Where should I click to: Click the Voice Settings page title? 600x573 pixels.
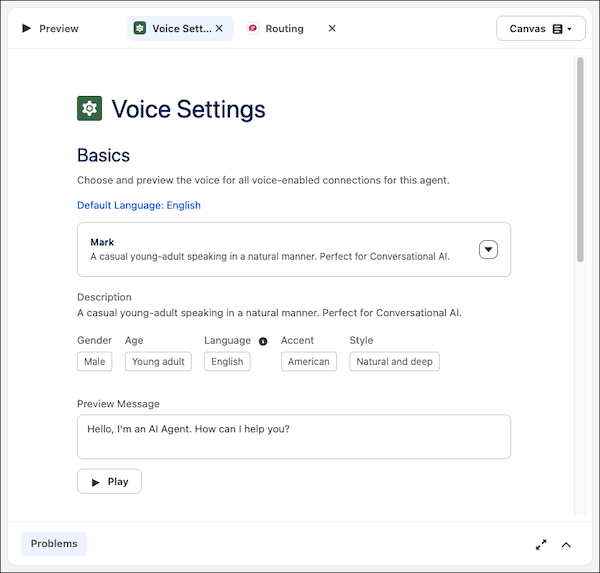click(x=188, y=109)
